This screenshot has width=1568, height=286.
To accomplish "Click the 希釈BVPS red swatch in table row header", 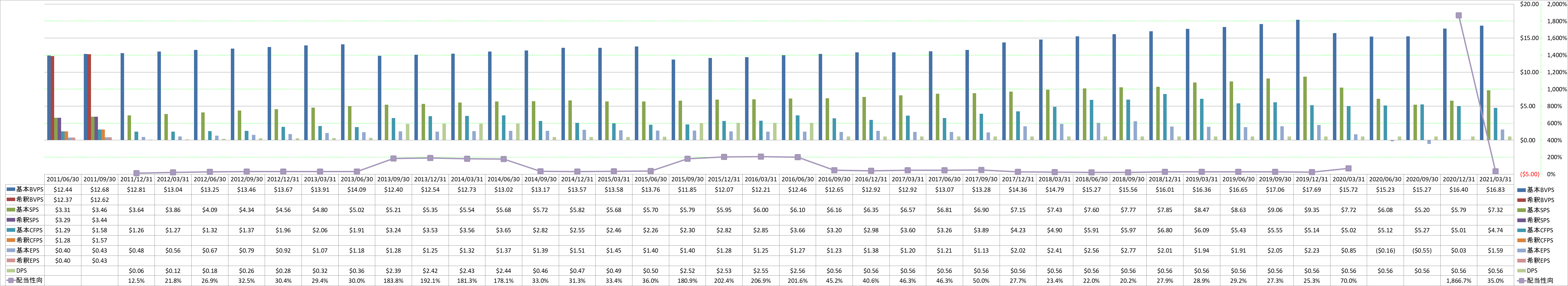I will (x=11, y=199).
